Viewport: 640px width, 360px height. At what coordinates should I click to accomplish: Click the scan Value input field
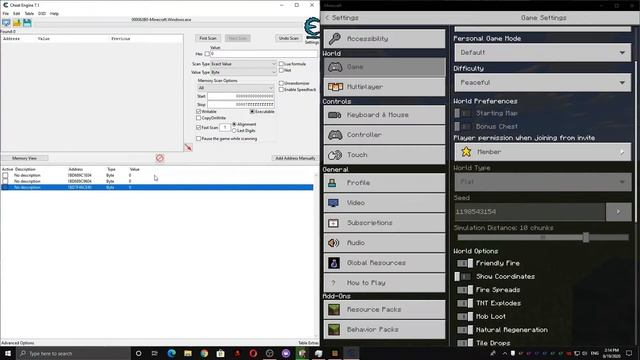pos(264,54)
